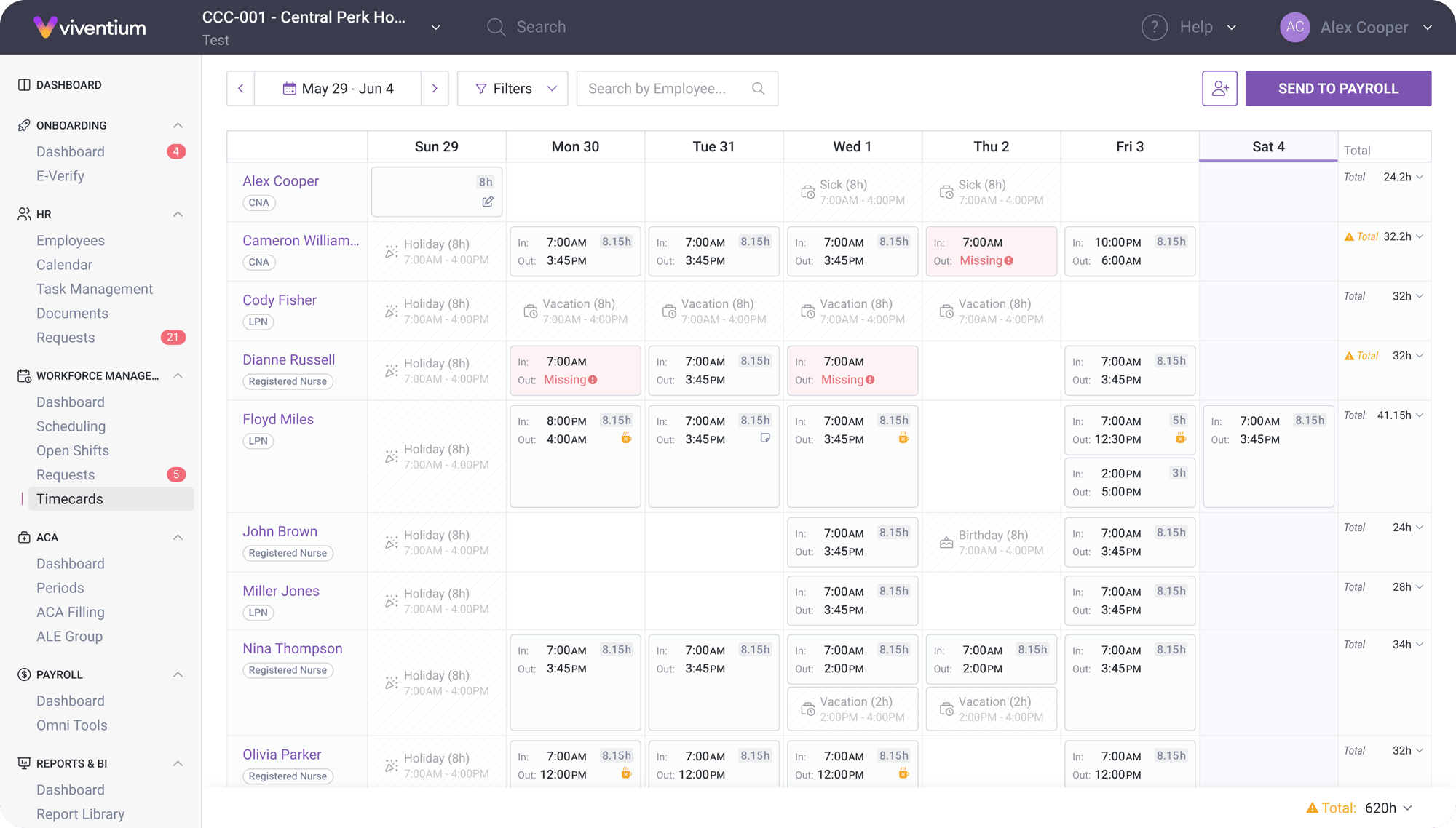This screenshot has width=1456, height=828.
Task: Click the SEND TO PAYROLL button
Action: click(x=1338, y=88)
